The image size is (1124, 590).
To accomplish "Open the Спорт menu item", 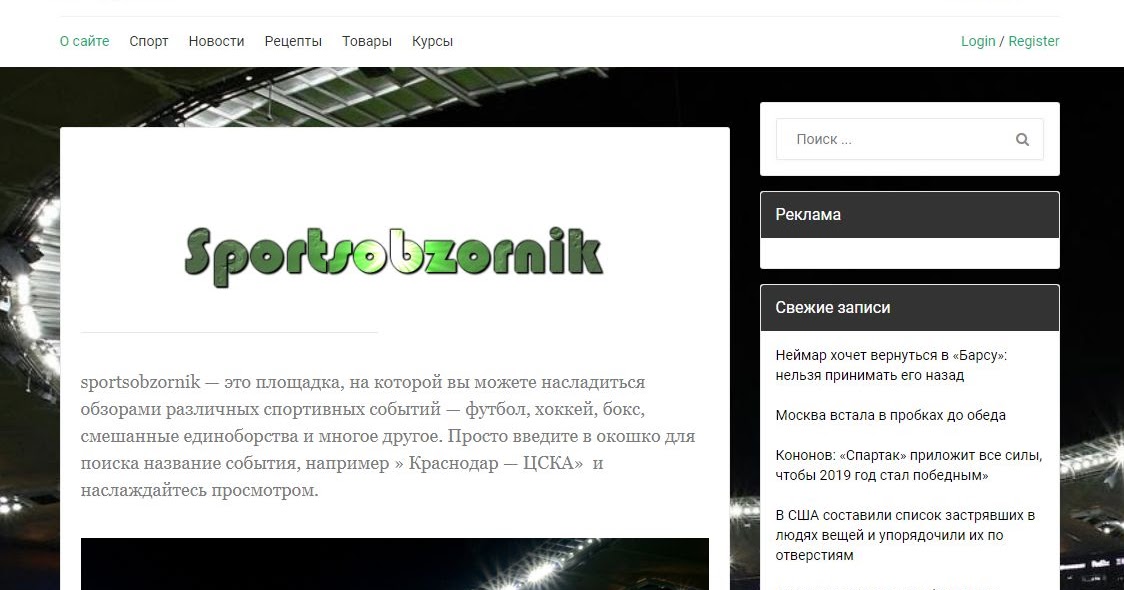I will coord(149,41).
